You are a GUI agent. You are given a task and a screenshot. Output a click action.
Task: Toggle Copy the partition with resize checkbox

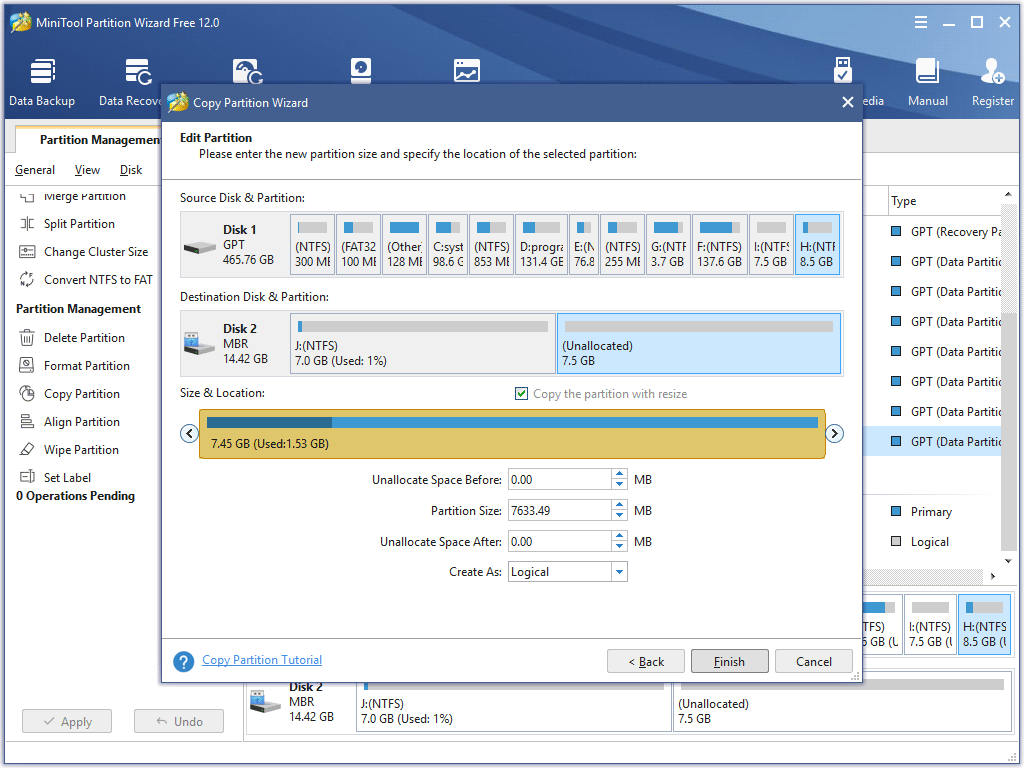521,394
